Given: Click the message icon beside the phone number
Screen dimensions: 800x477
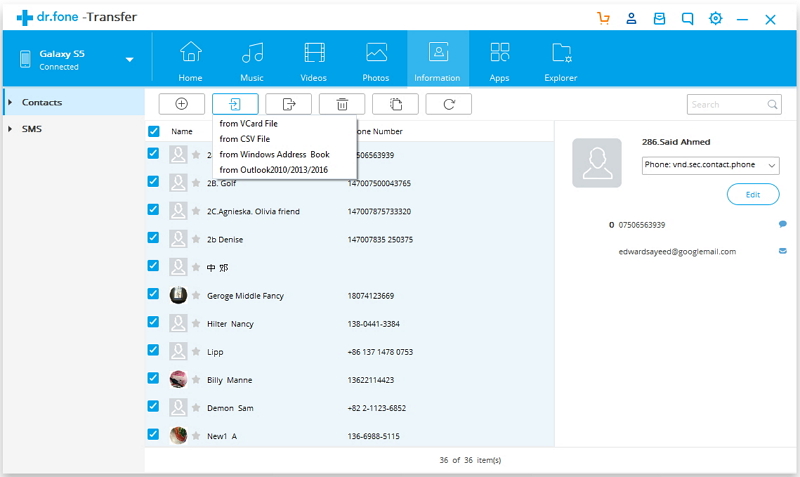Looking at the screenshot, I should pos(782,225).
